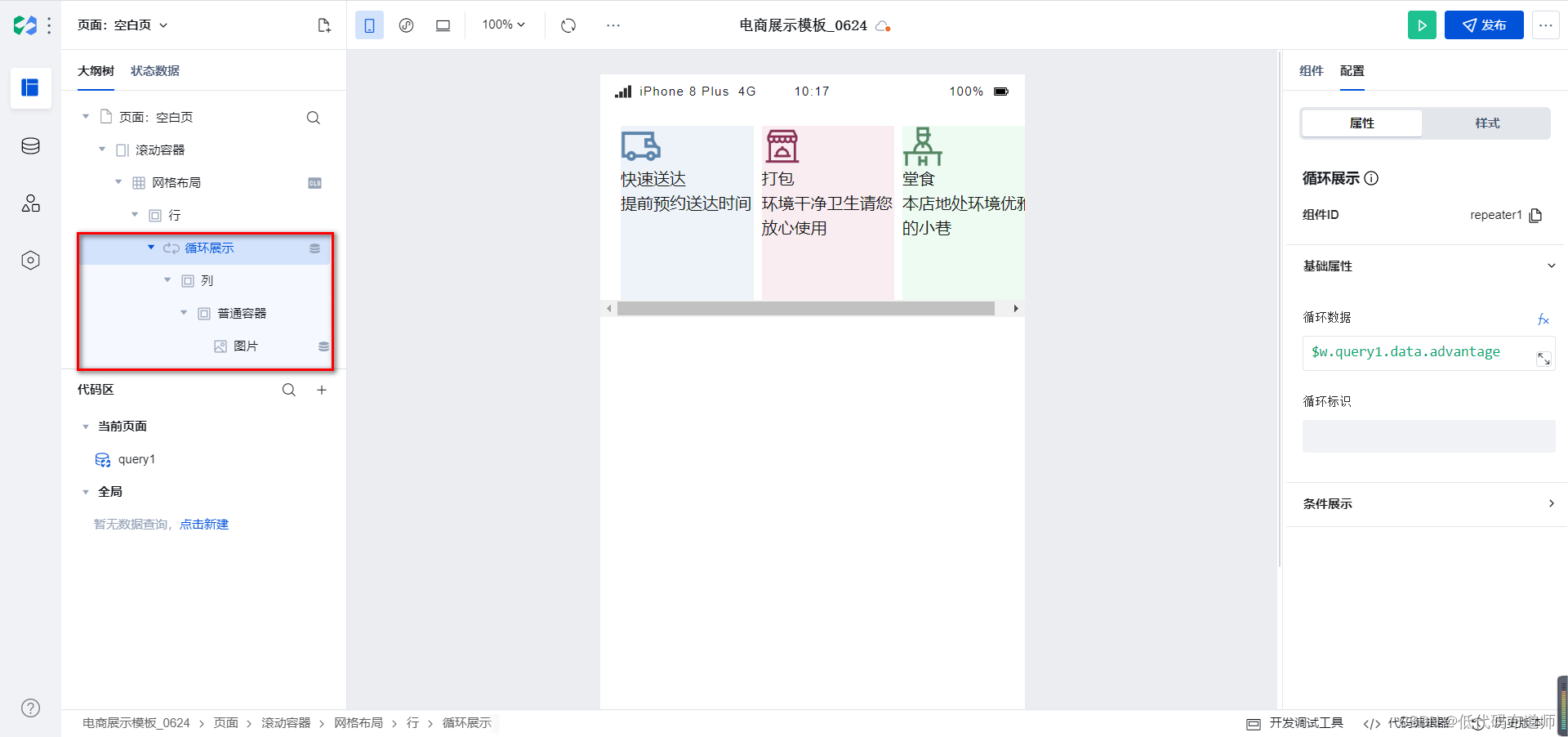
Task: Click the blue 发布 publish button
Action: [1484, 25]
